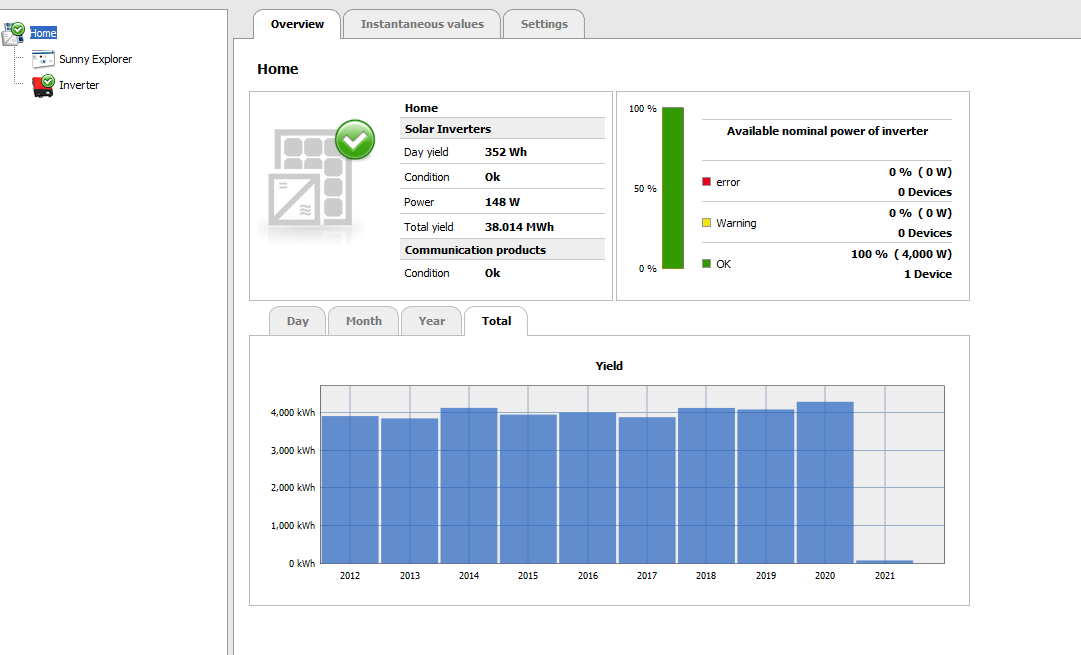Screen dimensions: 1081x655
Task: Click the Warning label in legend
Action: (736, 223)
